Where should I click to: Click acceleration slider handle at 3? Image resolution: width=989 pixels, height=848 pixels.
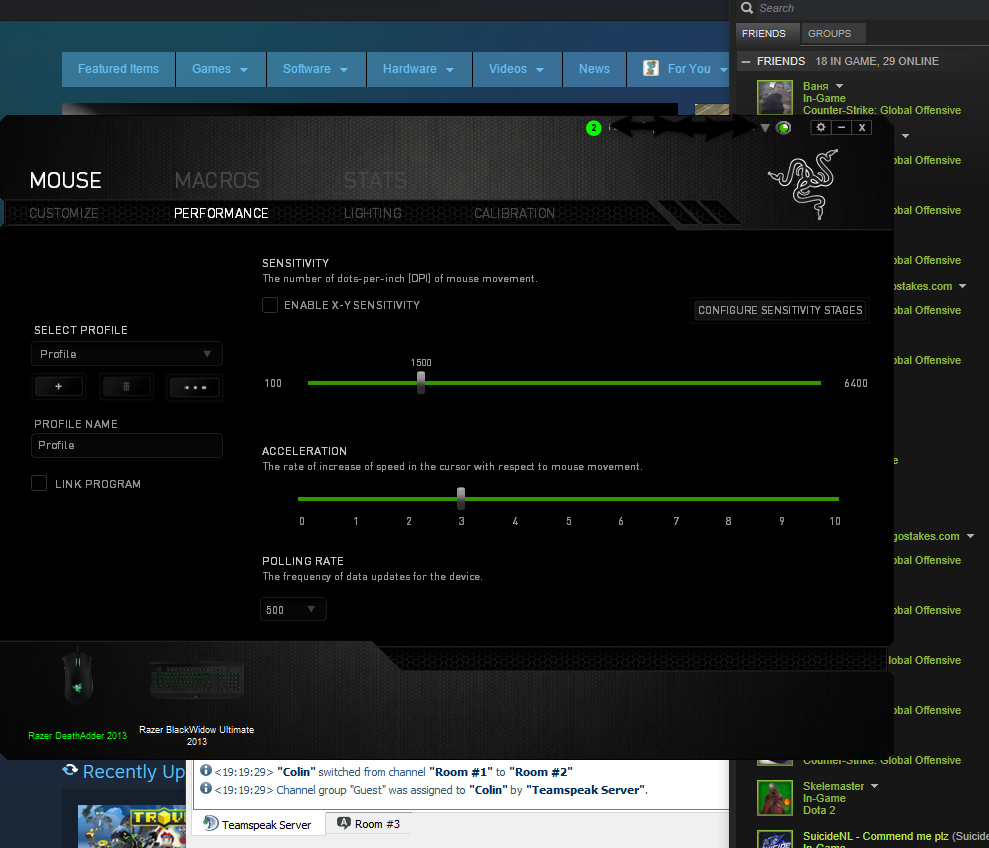tap(461, 498)
